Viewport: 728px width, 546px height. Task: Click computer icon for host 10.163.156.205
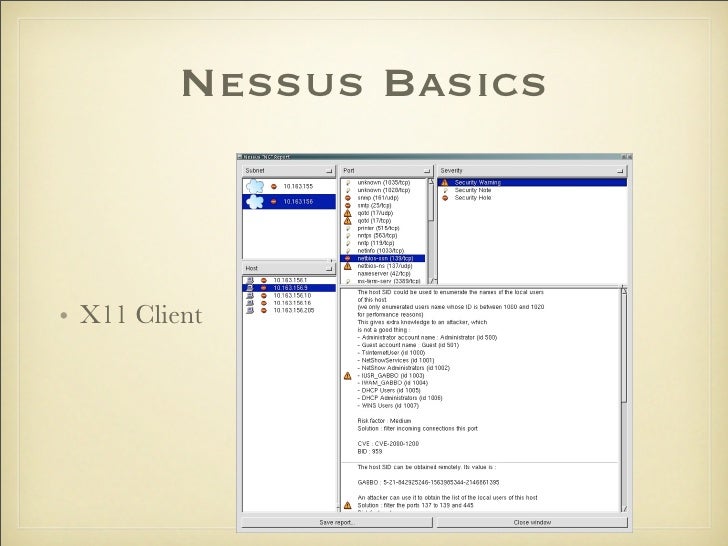[x=250, y=310]
